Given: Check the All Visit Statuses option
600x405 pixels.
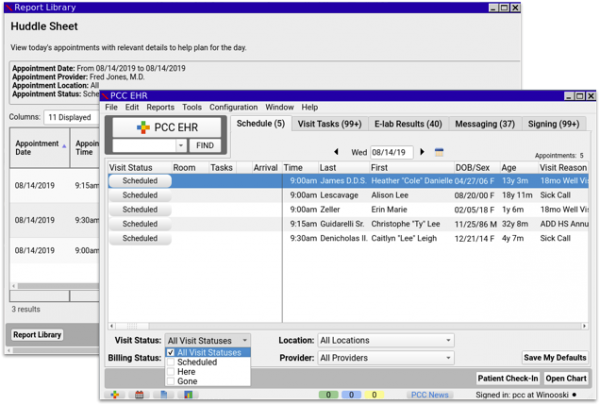Looking at the screenshot, I should pos(171,353).
